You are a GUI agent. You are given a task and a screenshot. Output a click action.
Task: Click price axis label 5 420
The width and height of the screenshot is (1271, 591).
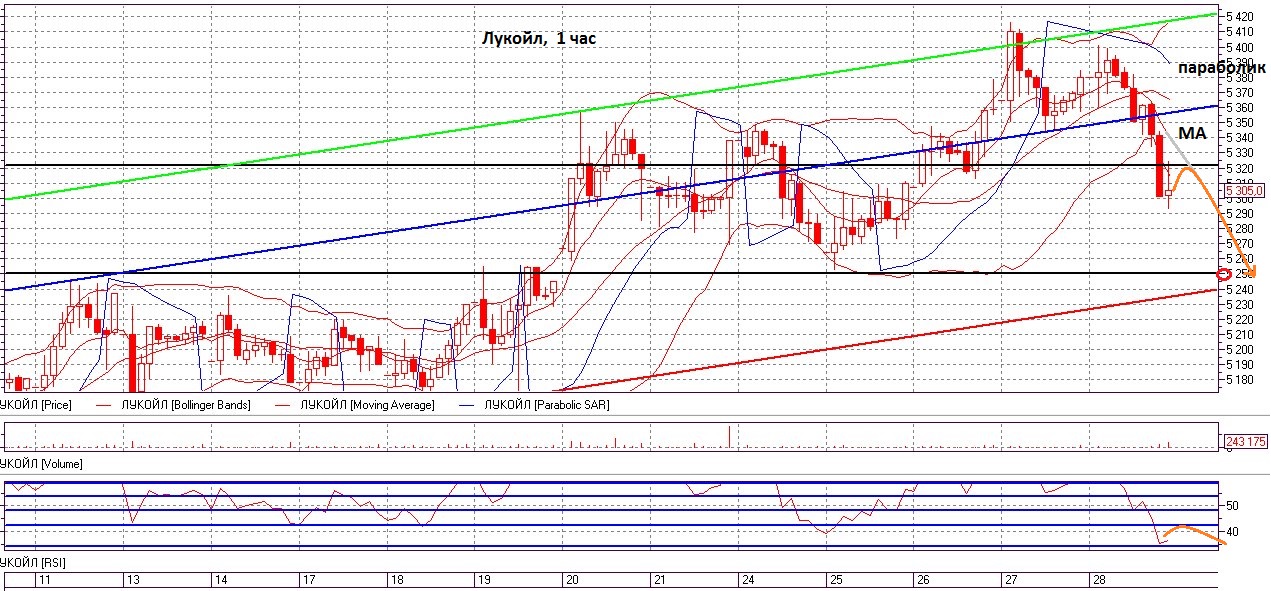tap(1240, 16)
